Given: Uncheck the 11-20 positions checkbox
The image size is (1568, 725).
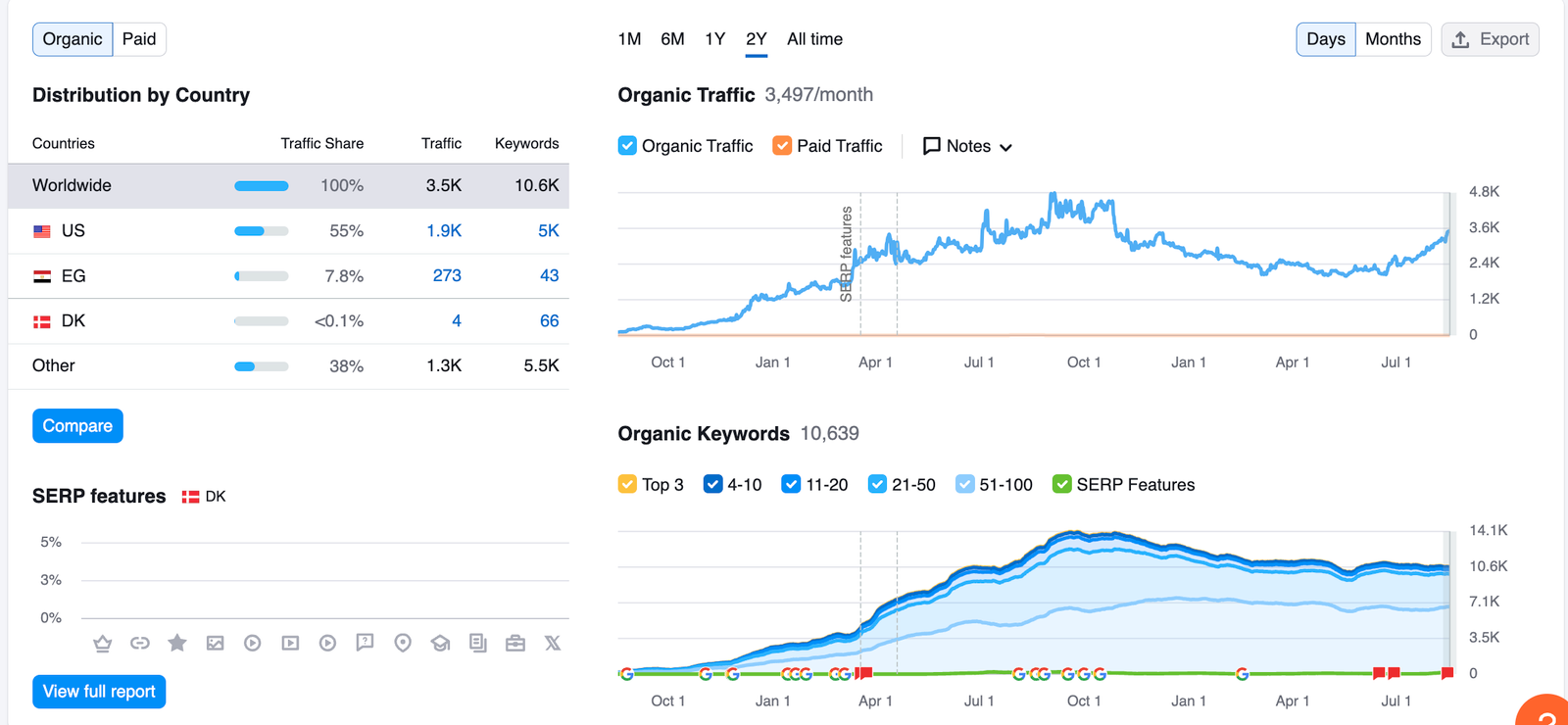Looking at the screenshot, I should click(x=791, y=484).
